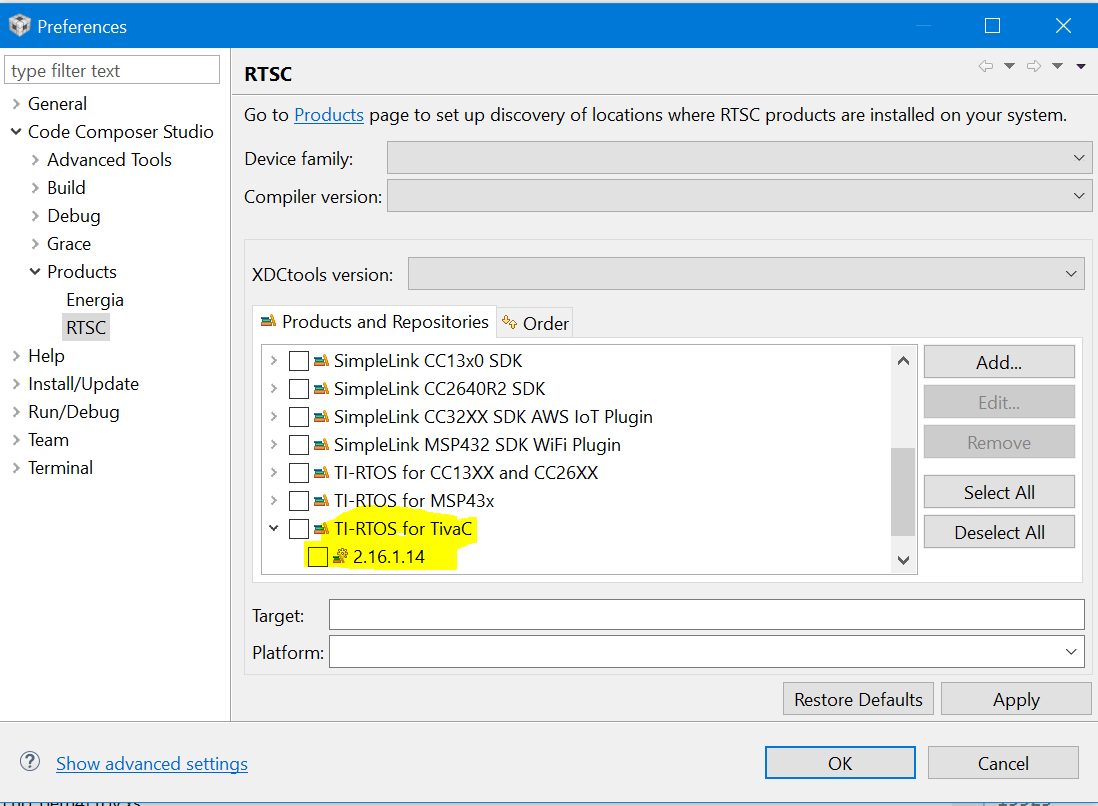Click the product list scroll up arrow

(903, 361)
